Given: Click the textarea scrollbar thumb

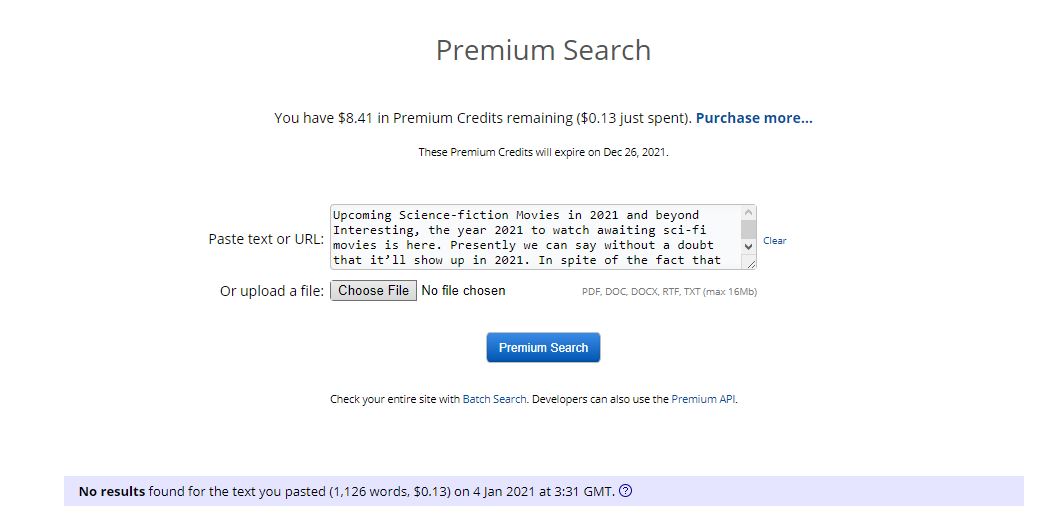Looking at the screenshot, I should coord(748,229).
